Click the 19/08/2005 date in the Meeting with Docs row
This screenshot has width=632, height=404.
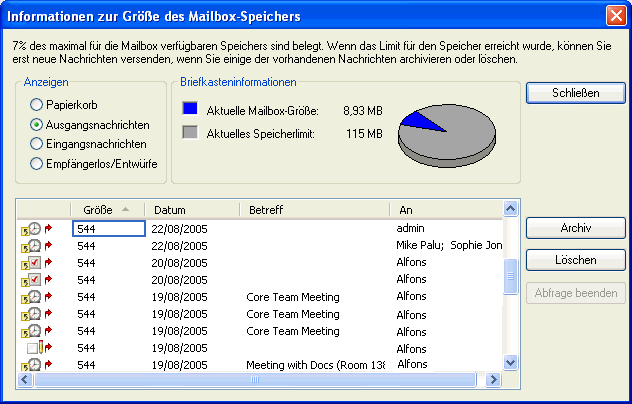coord(179,365)
